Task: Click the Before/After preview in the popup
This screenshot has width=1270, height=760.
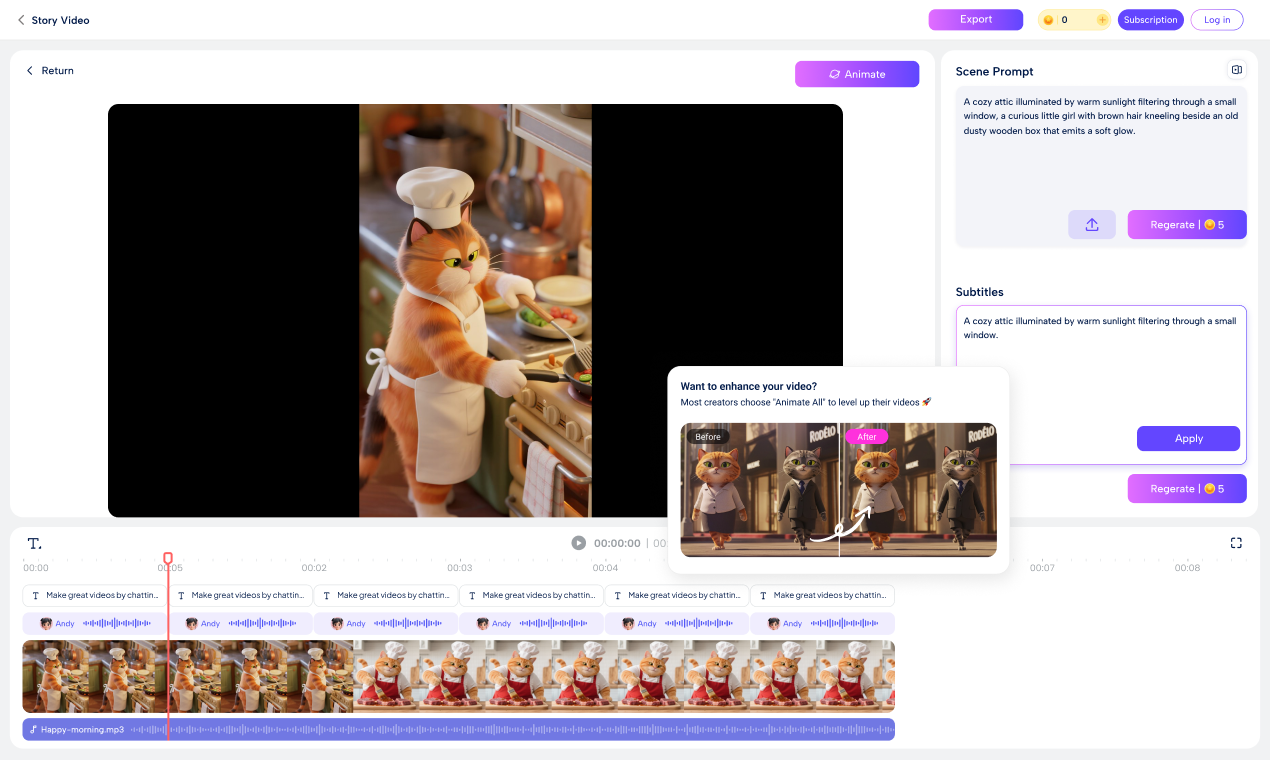Action: (x=838, y=489)
